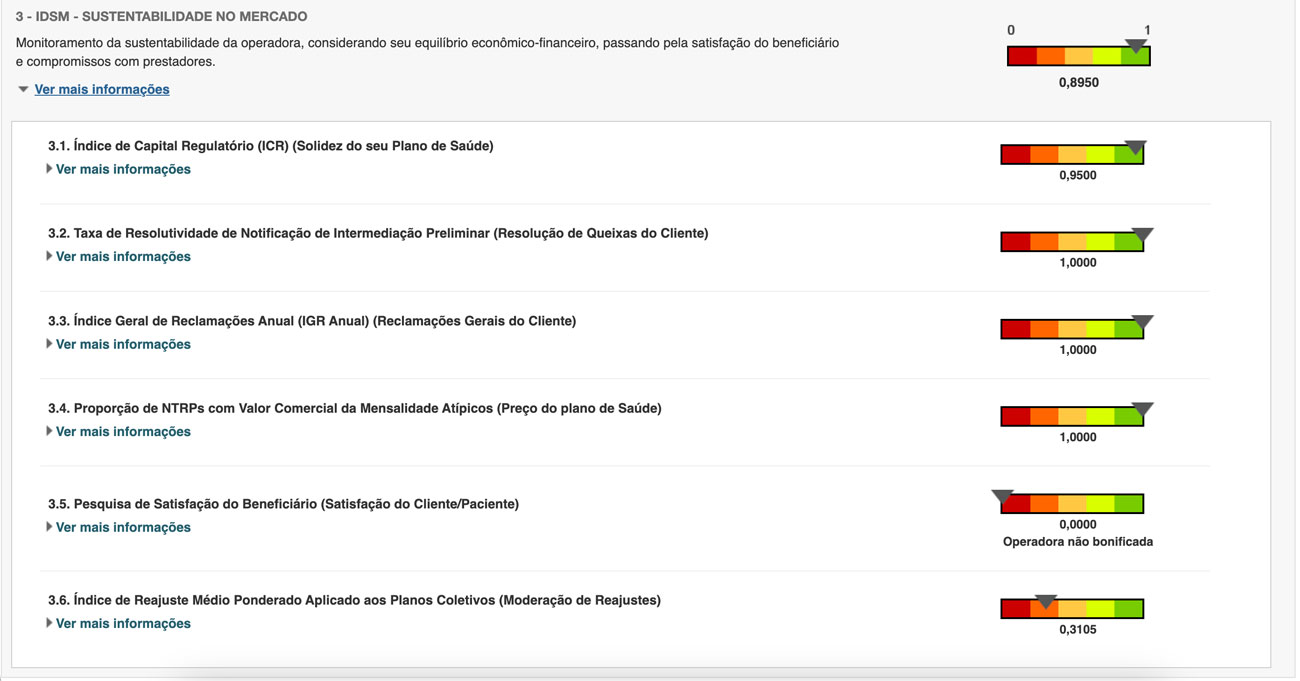Click the 3.3 IGR Anual gauge bar
The height and width of the screenshot is (681, 1300).
(x=1072, y=329)
